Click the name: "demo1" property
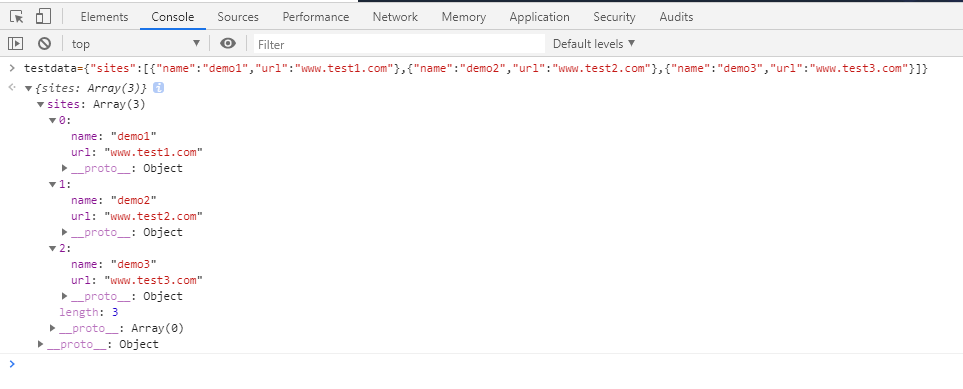 click(114, 136)
